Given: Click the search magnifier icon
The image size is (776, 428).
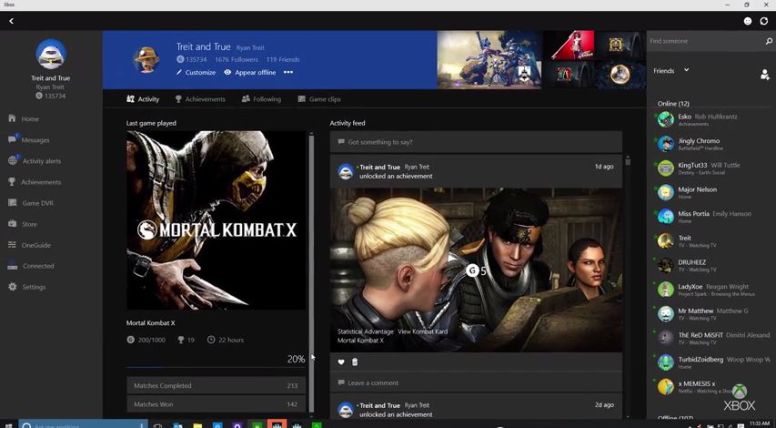Looking at the screenshot, I should point(769,41).
